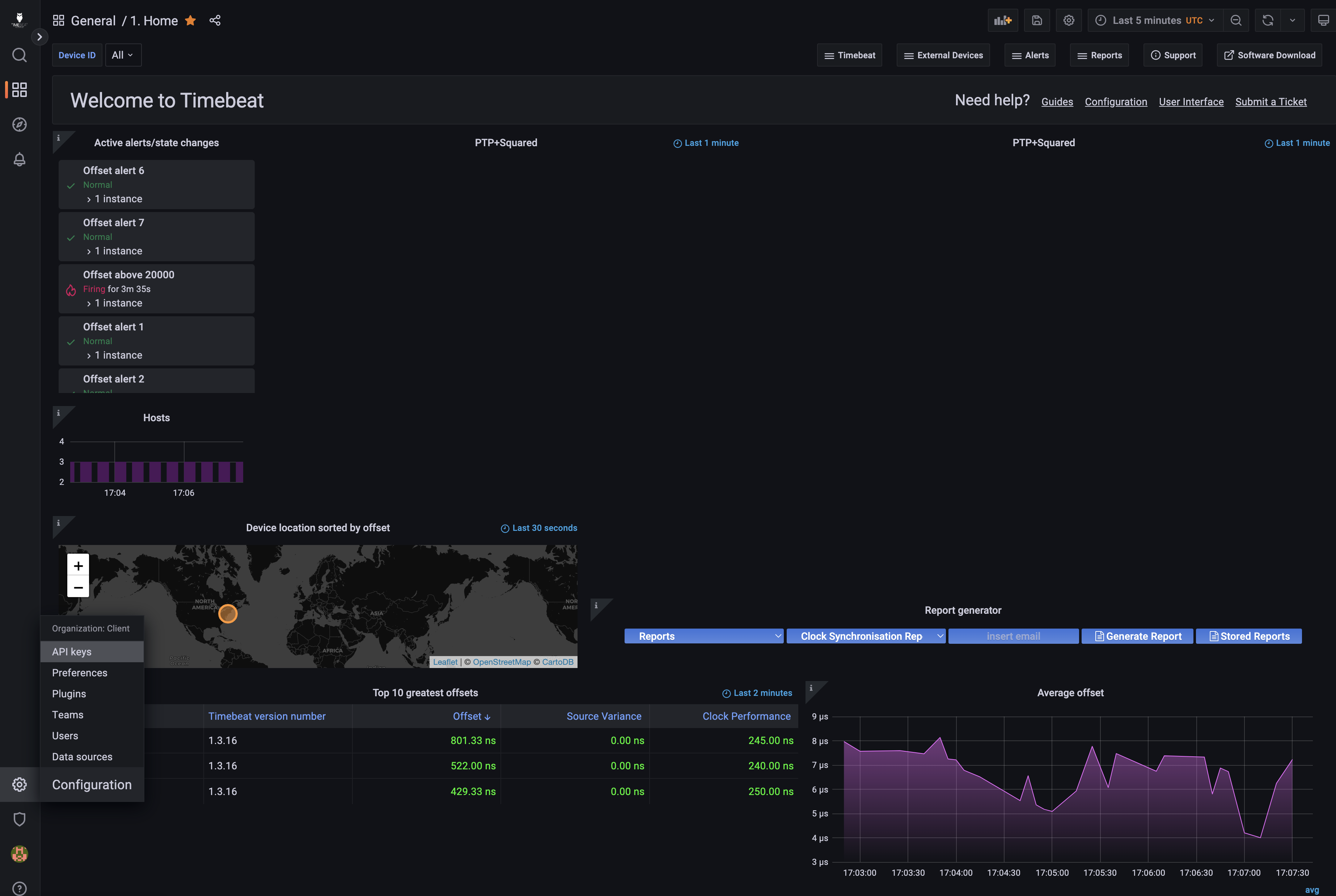Expand the sidebar with arrow toggle

point(39,37)
